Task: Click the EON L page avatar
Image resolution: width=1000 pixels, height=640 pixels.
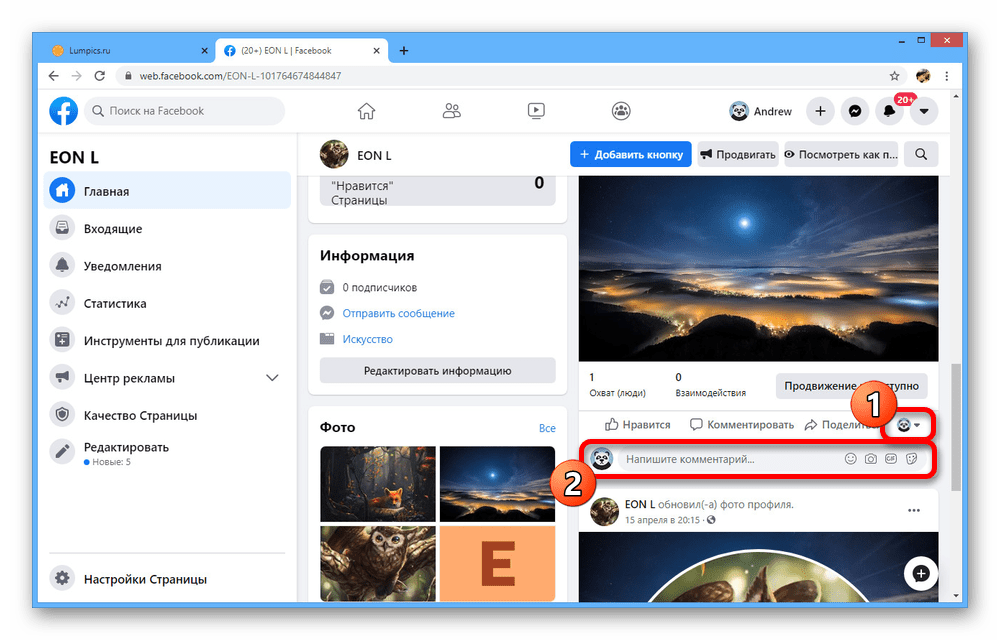Action: 334,154
